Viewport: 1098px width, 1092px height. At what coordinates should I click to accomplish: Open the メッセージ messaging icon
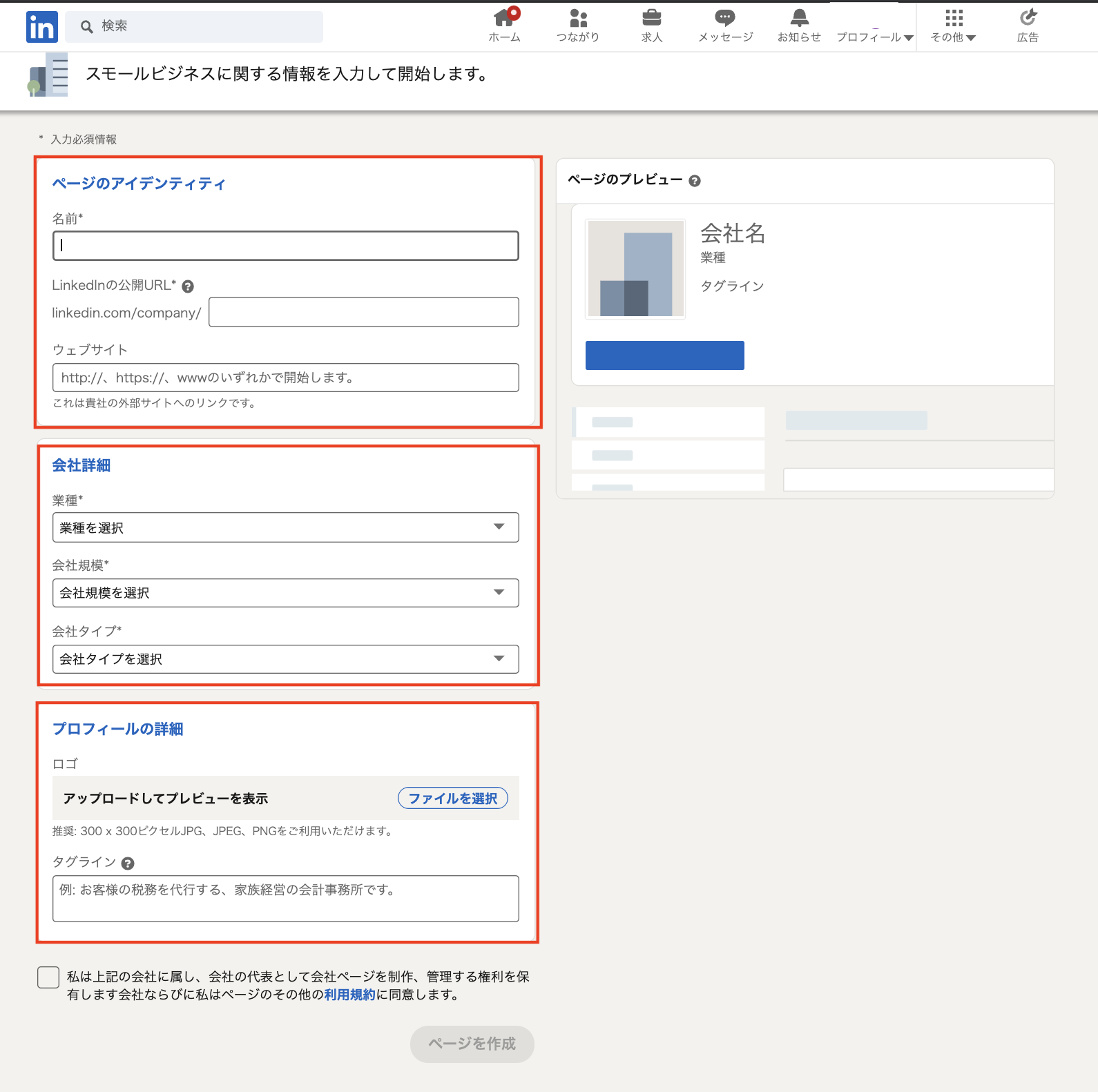pyautogui.click(x=724, y=19)
